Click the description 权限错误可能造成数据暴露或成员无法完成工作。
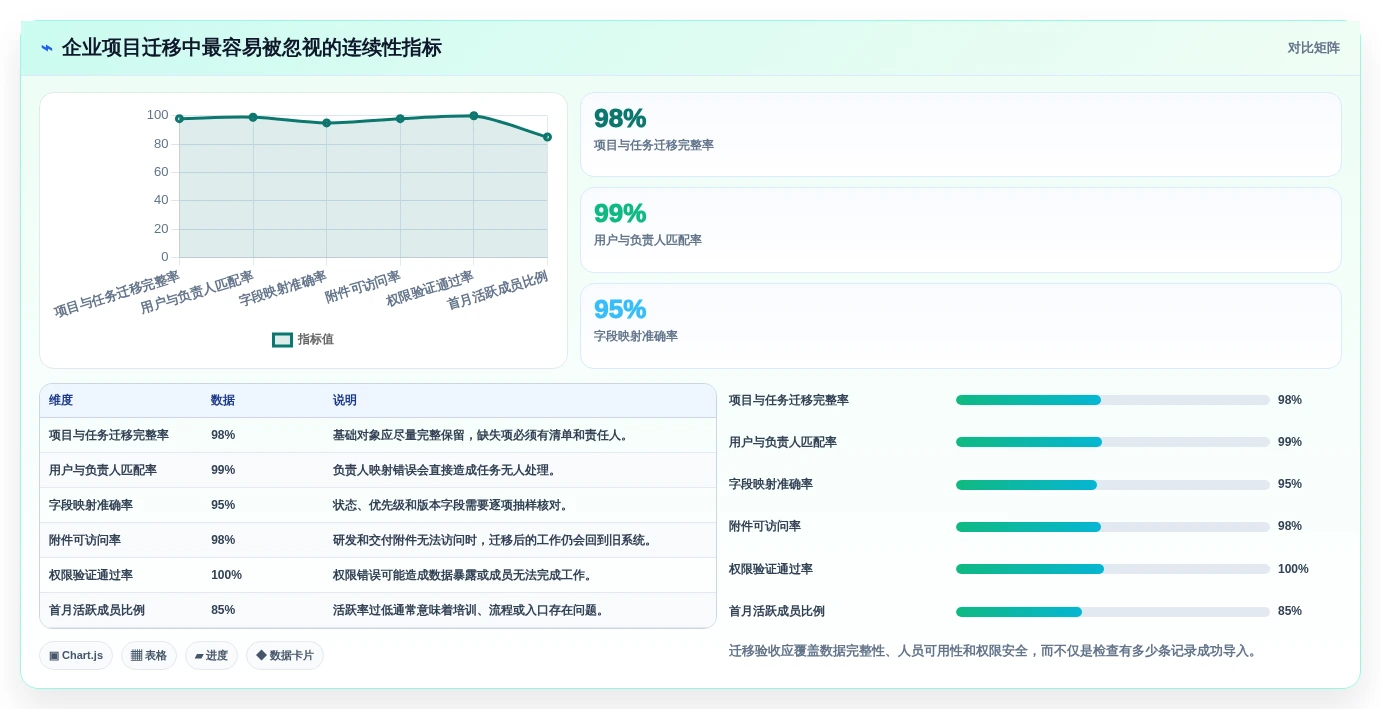The width and height of the screenshot is (1381, 709). click(463, 575)
